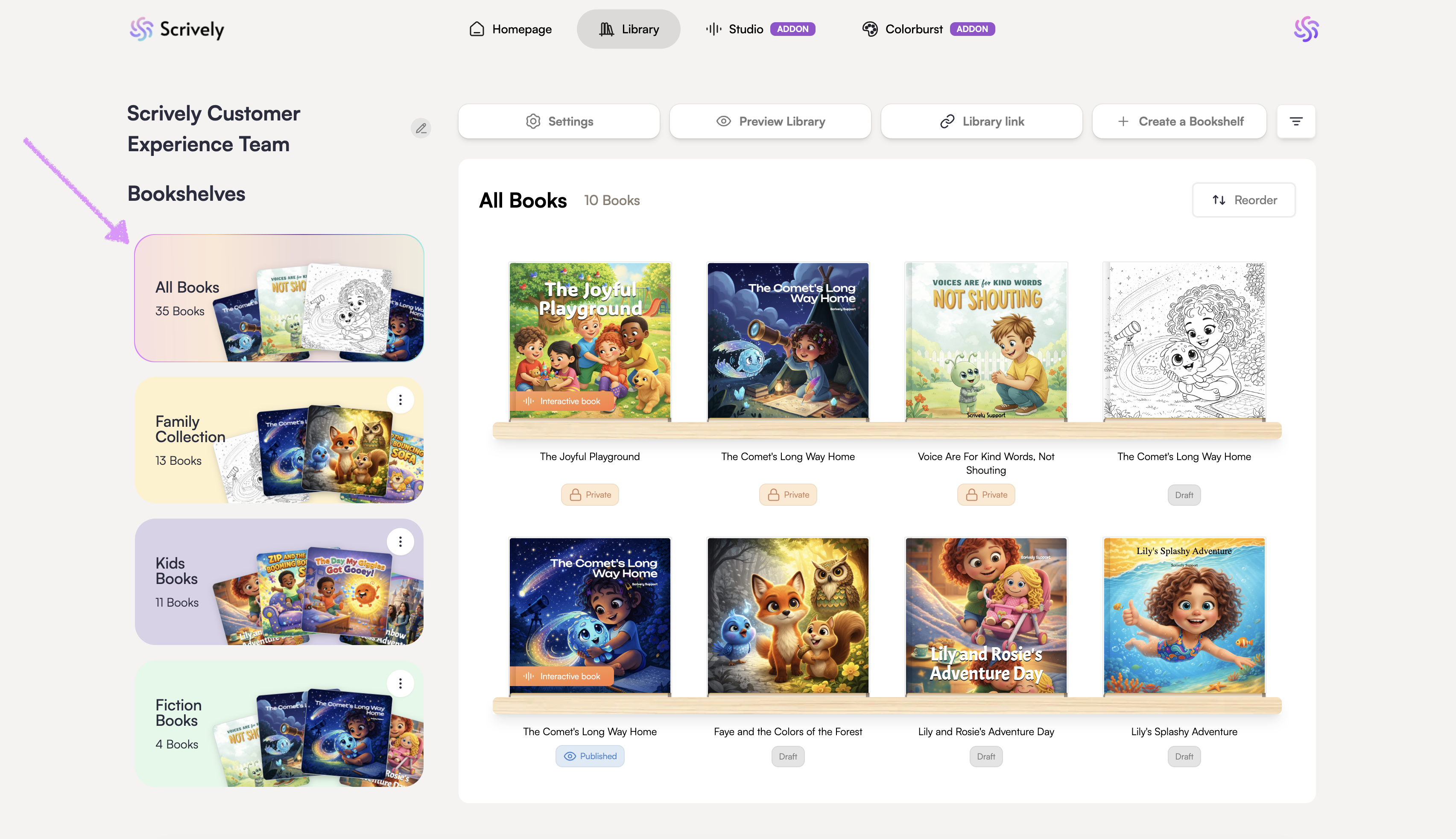Click the Published badge under Comet's book
Viewport: 1456px width, 839px height.
click(590, 756)
